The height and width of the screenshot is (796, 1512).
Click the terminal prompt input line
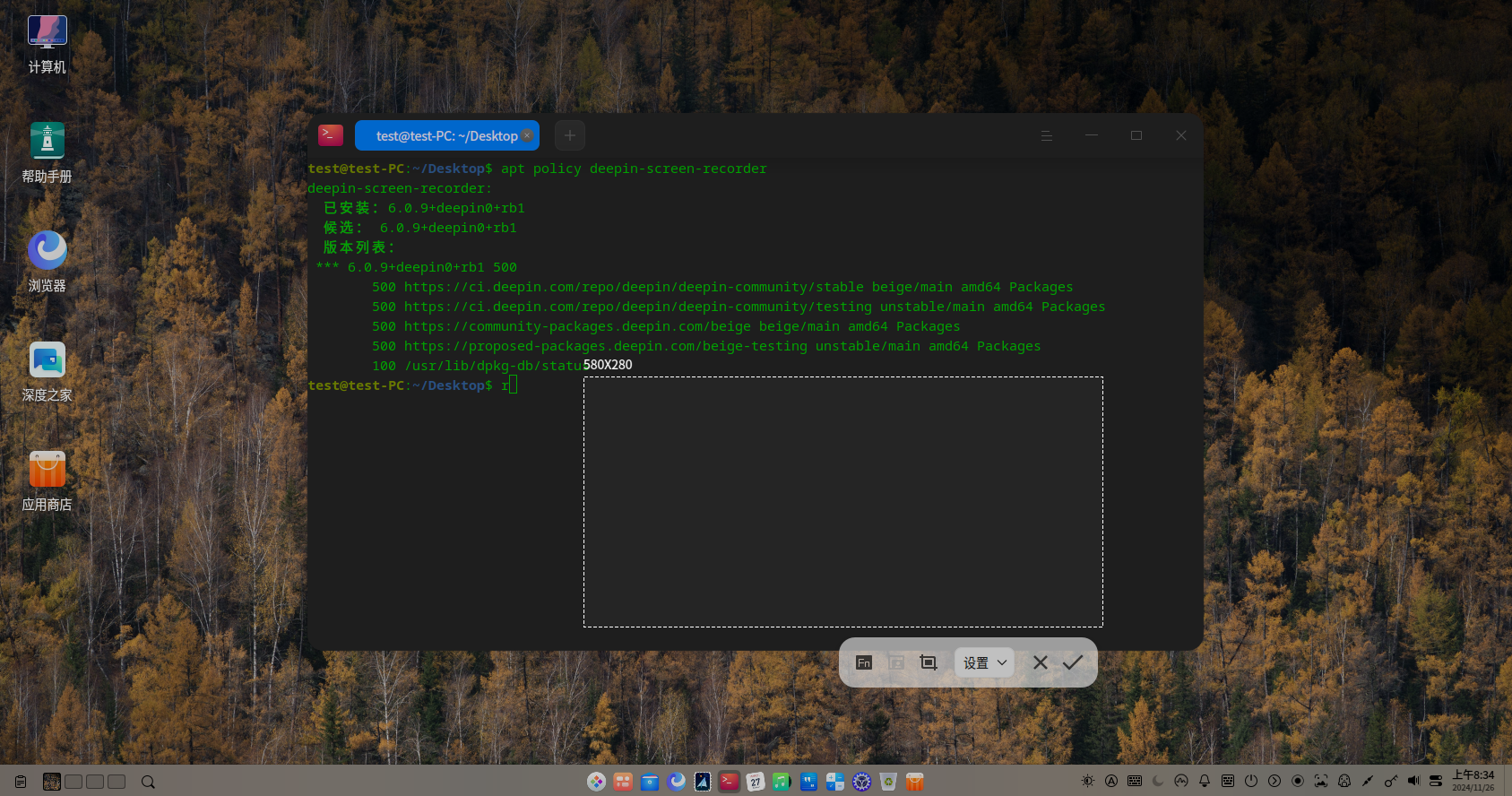412,385
